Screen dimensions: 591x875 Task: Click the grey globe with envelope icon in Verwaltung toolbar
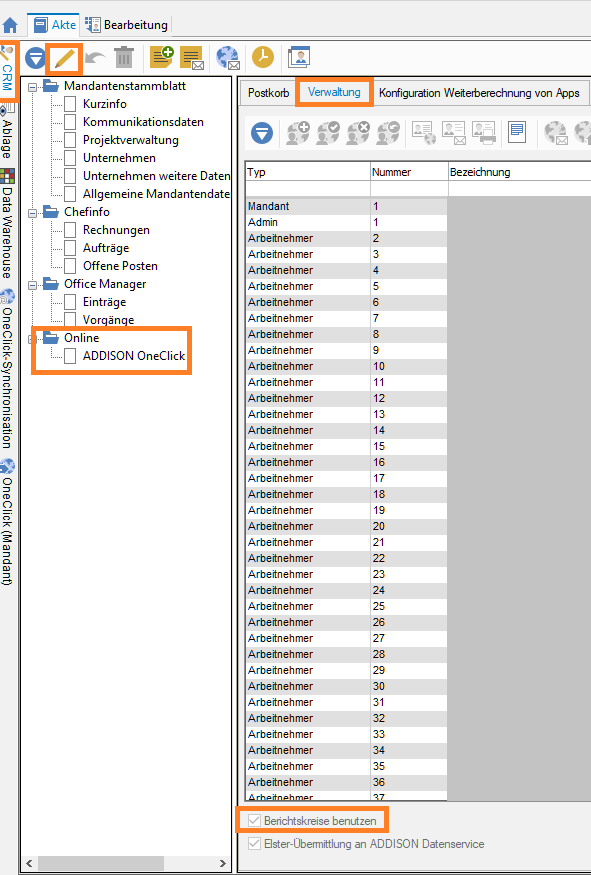(556, 133)
